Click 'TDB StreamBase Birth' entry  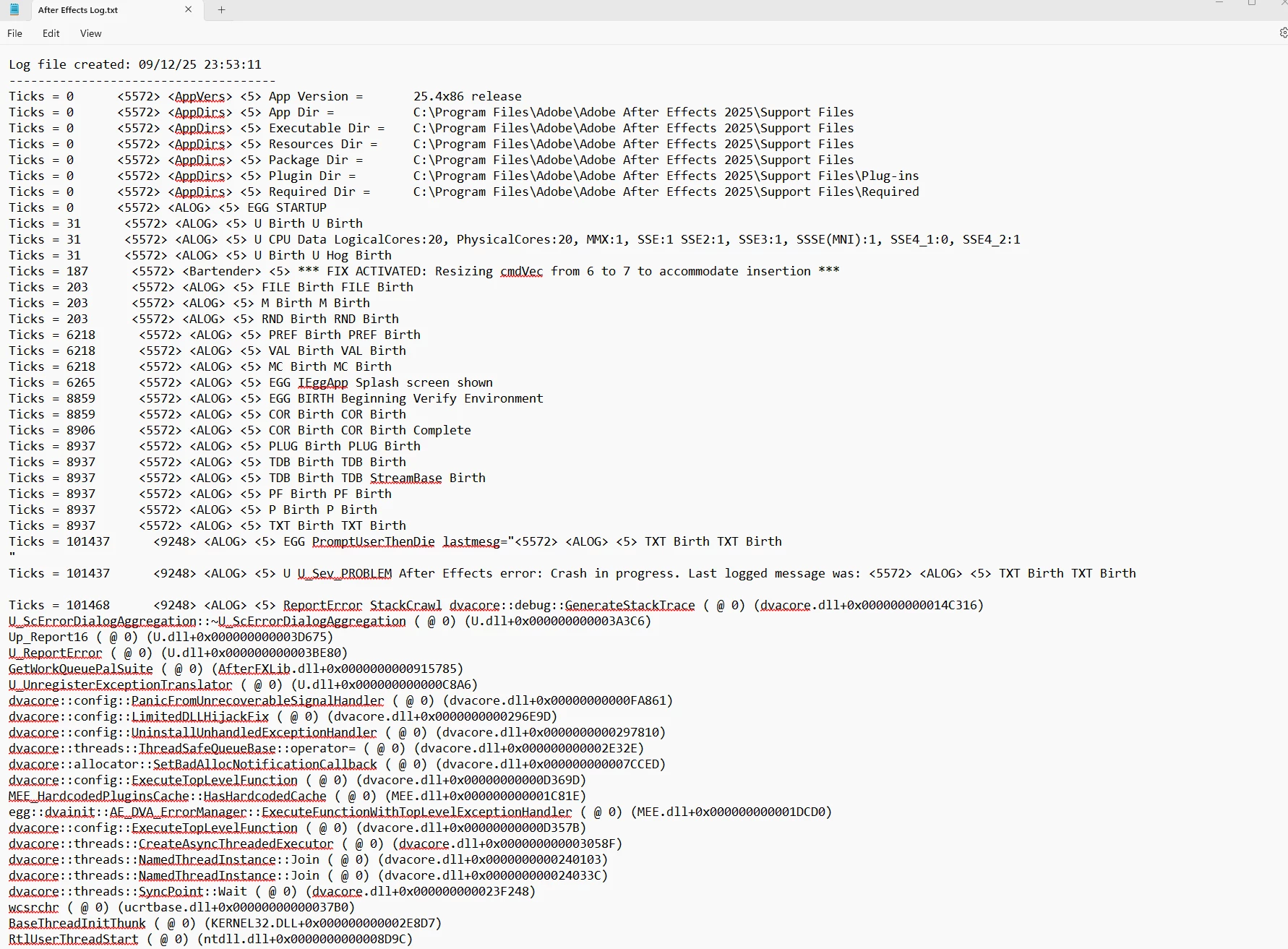point(413,478)
